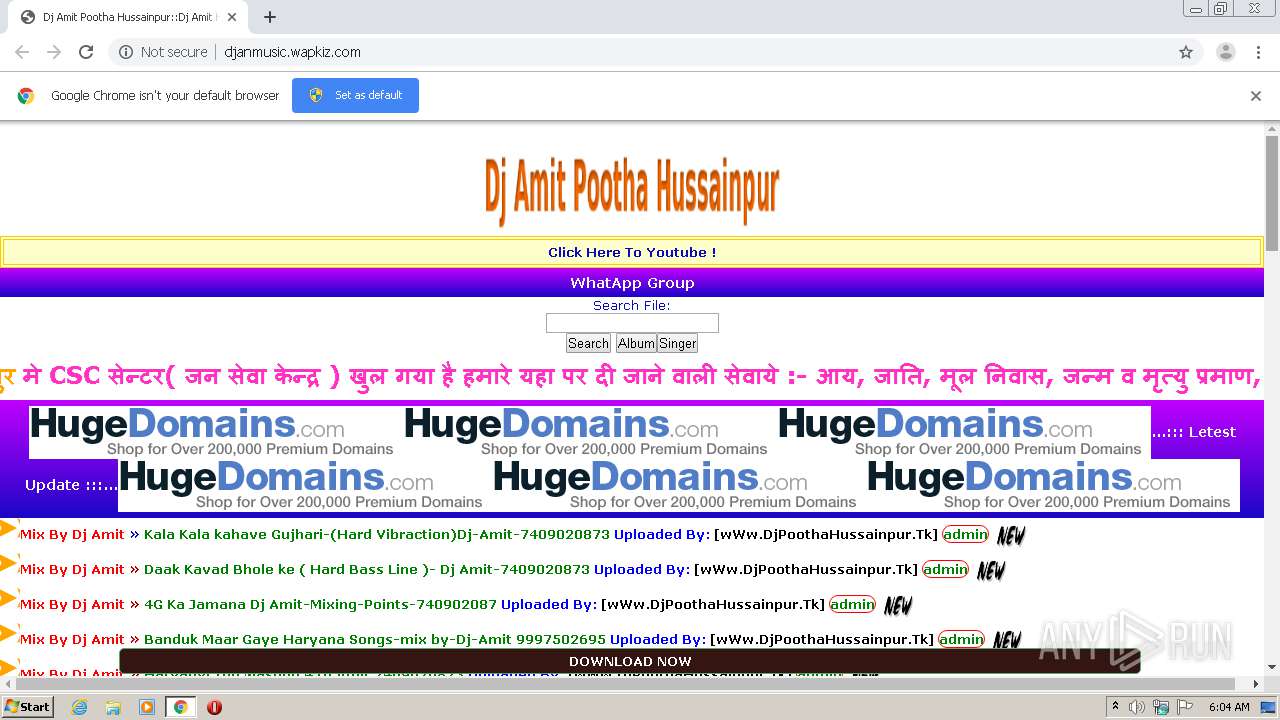Focus the Search File text box
The width and height of the screenshot is (1280, 720).
click(x=632, y=323)
